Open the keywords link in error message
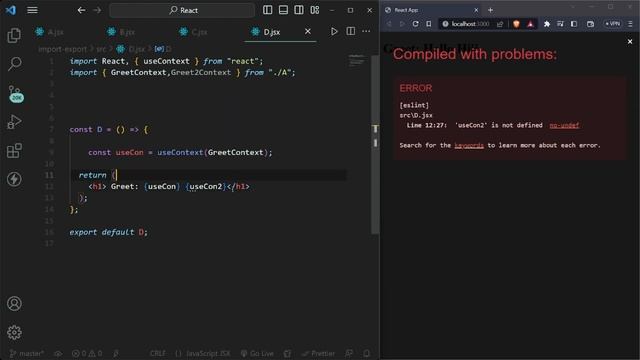The image size is (640, 360). pos(469,145)
